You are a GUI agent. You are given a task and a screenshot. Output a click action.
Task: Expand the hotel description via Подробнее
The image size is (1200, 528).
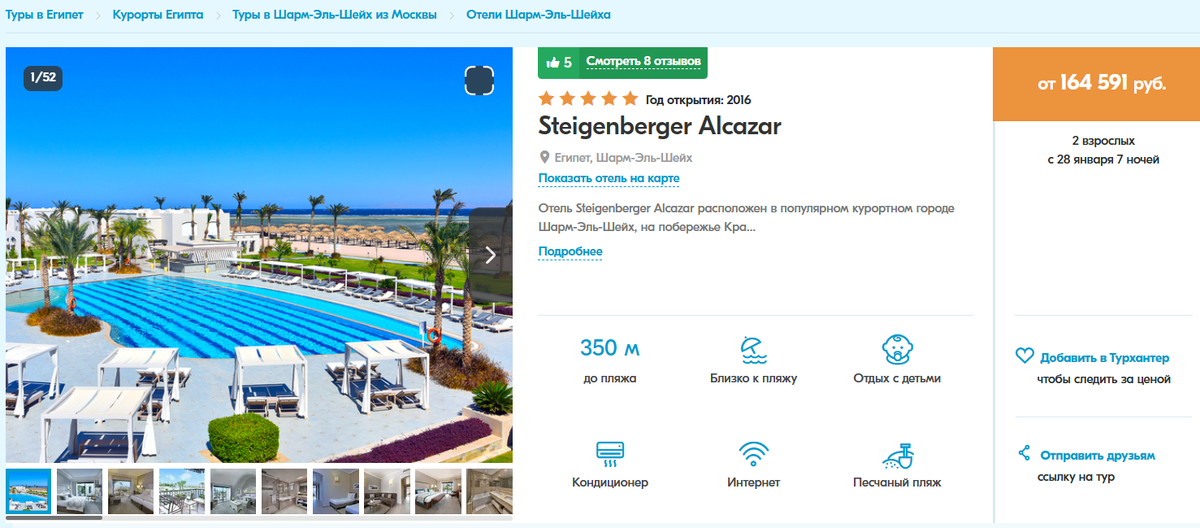[570, 252]
